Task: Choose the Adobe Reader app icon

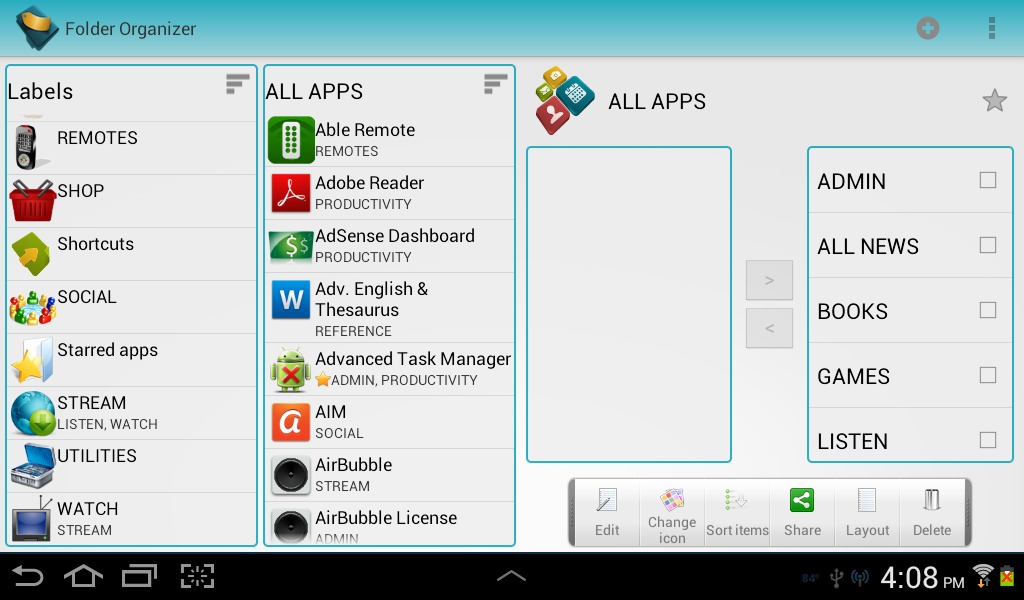Action: pos(291,193)
